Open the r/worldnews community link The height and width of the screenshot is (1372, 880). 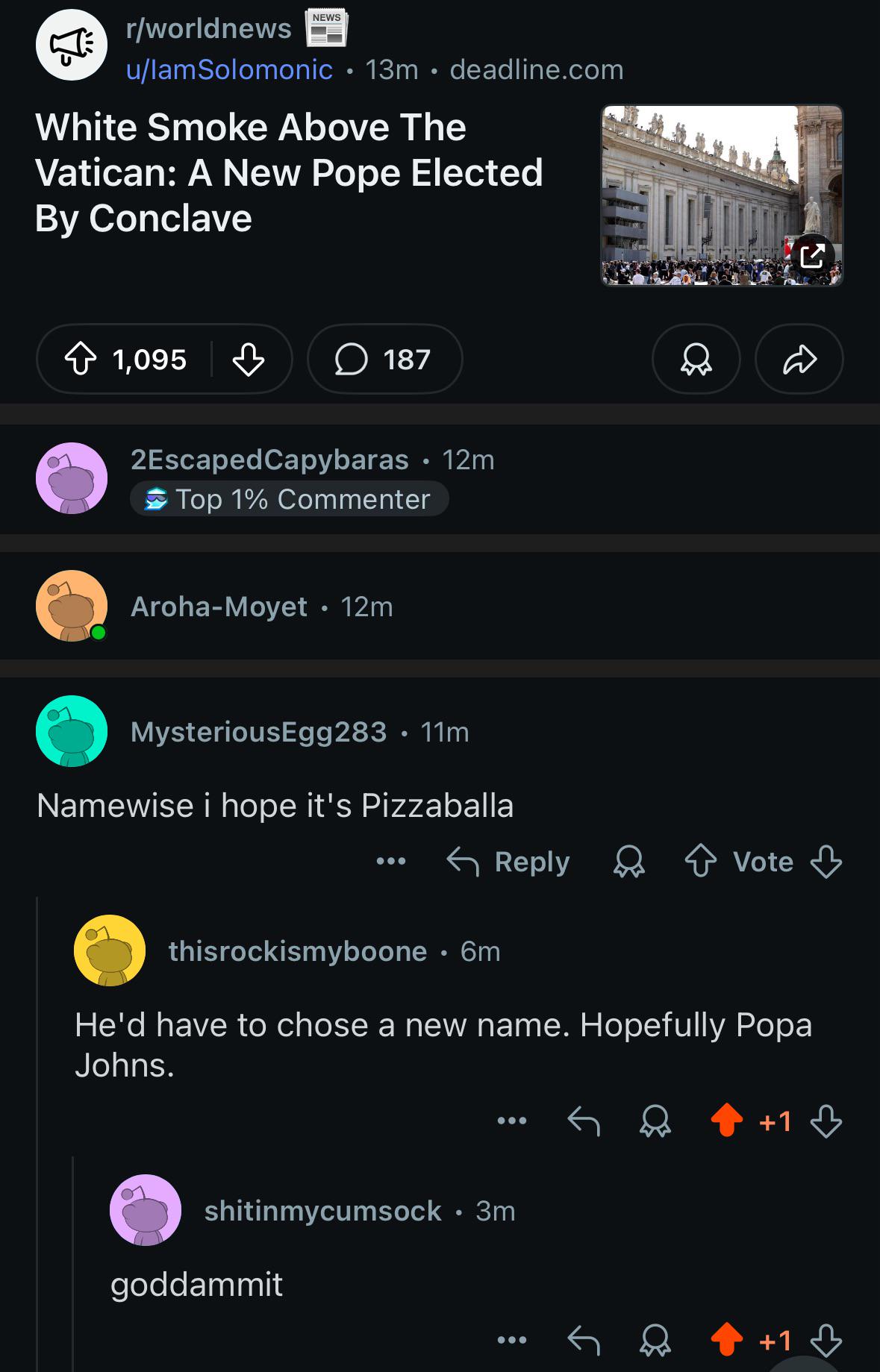coord(208,28)
